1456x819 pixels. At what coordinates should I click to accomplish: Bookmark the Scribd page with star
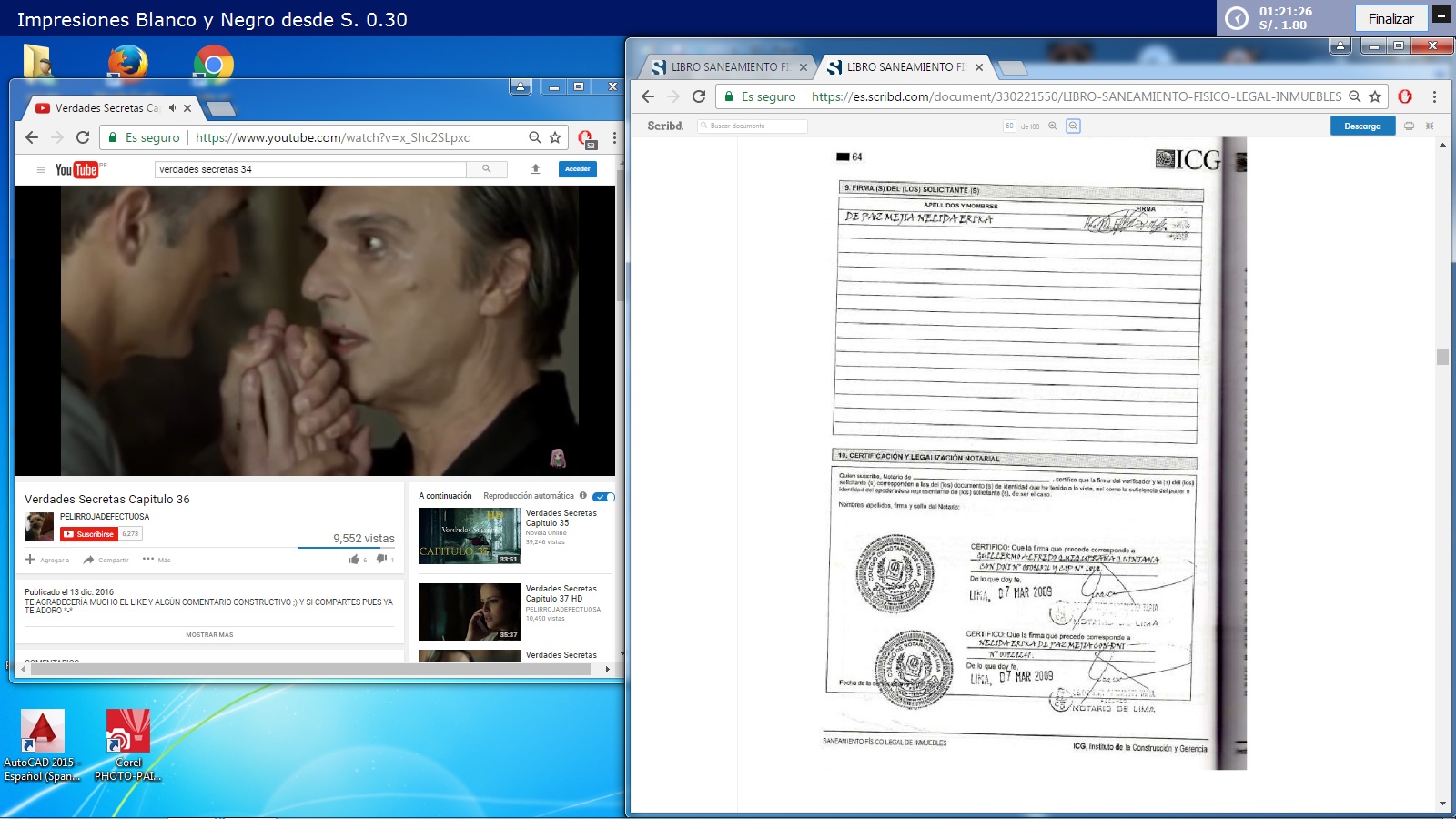[x=1375, y=96]
